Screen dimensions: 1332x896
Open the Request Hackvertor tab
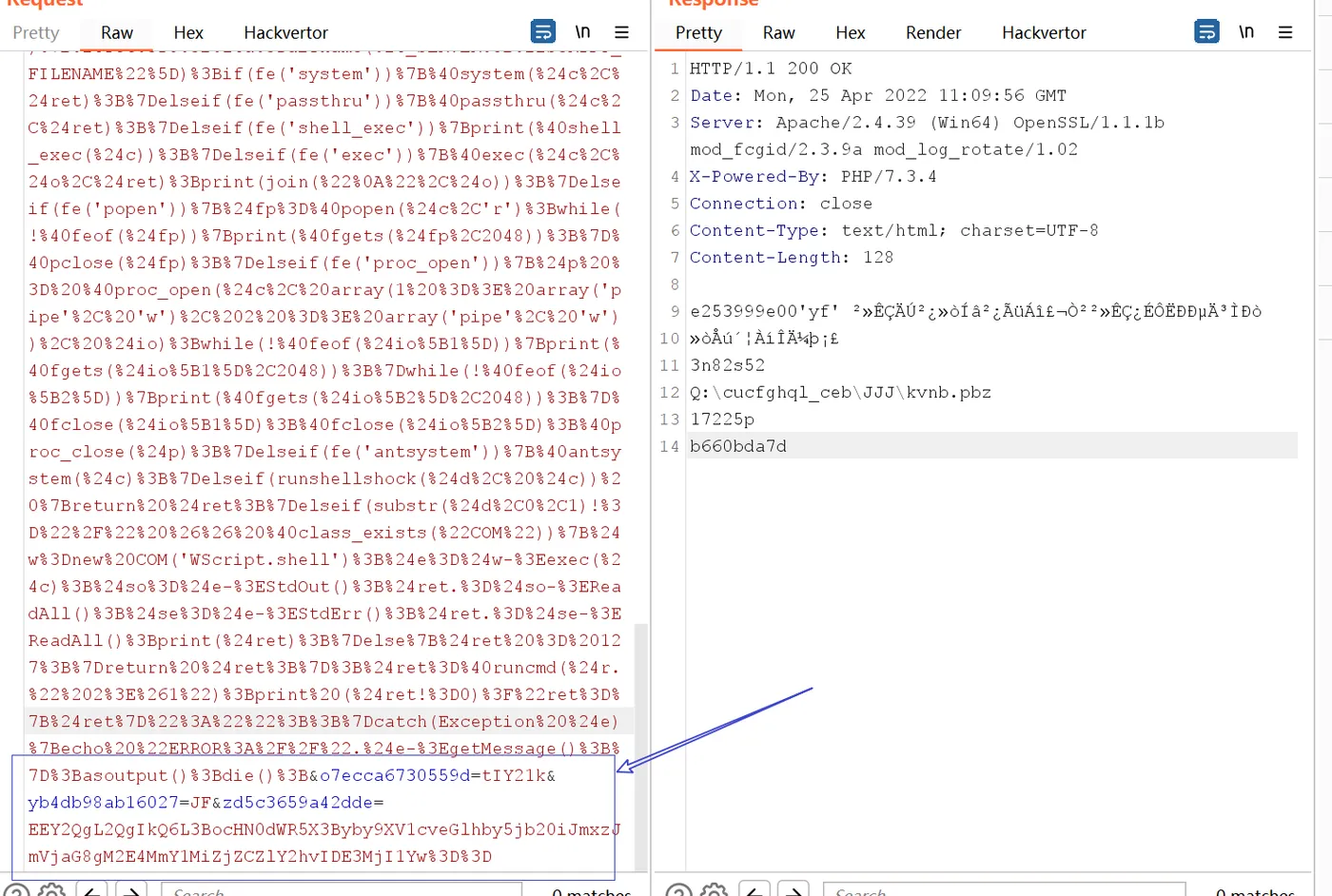pyautogui.click(x=285, y=32)
